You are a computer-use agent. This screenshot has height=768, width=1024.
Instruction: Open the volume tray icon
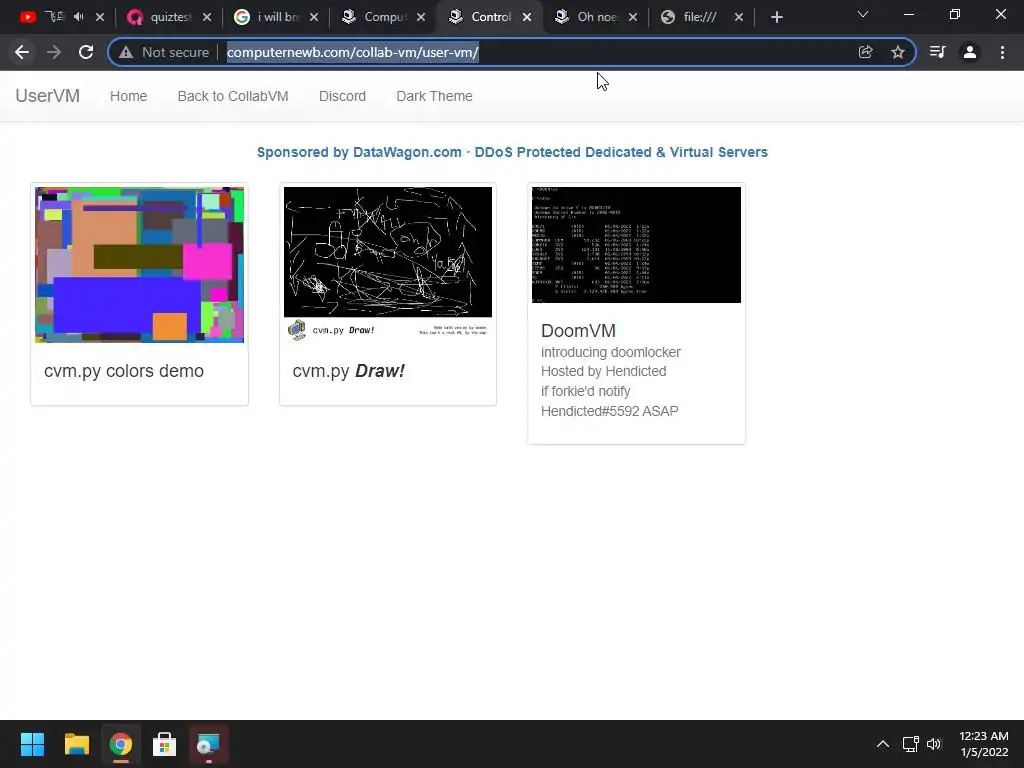[934, 744]
